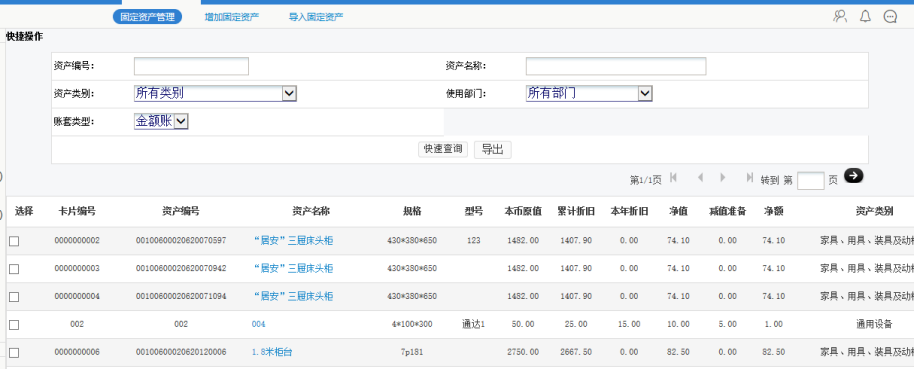Click the 减值准备 column header

pyautogui.click(x=727, y=212)
